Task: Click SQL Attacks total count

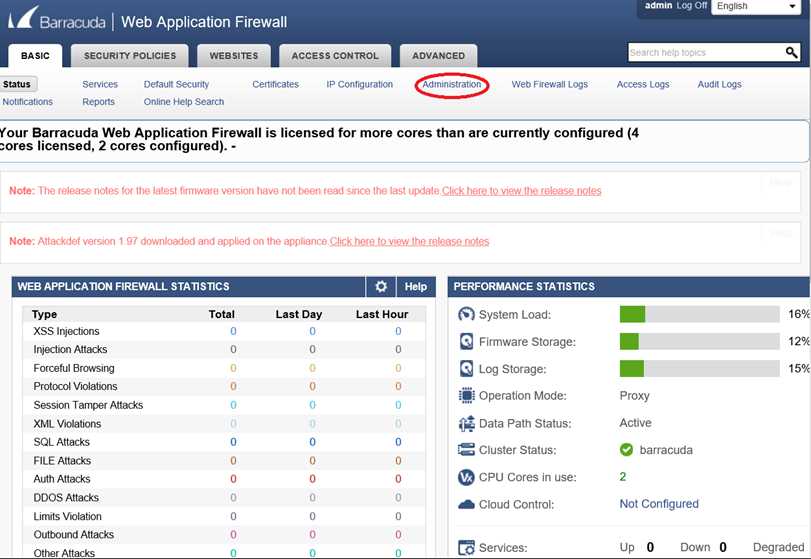Action: click(233, 442)
